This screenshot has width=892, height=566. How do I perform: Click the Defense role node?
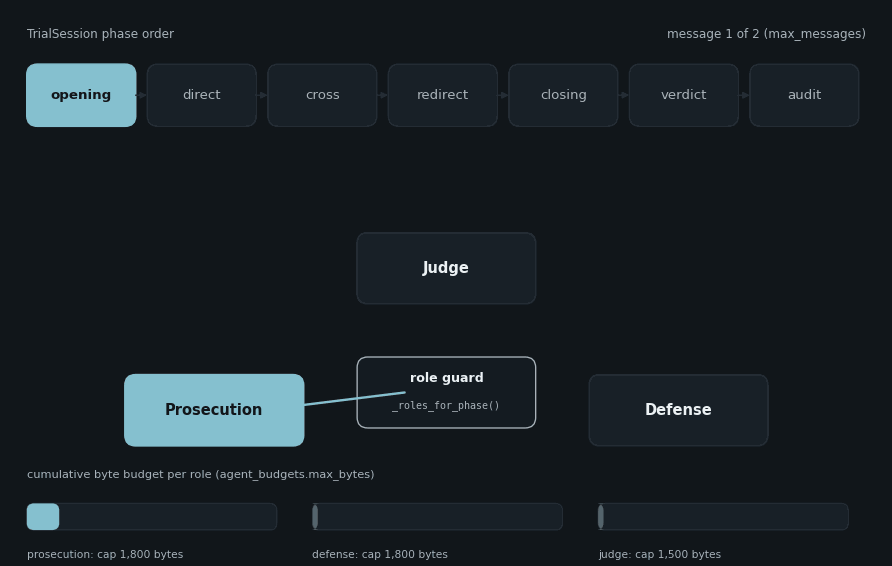point(679,410)
